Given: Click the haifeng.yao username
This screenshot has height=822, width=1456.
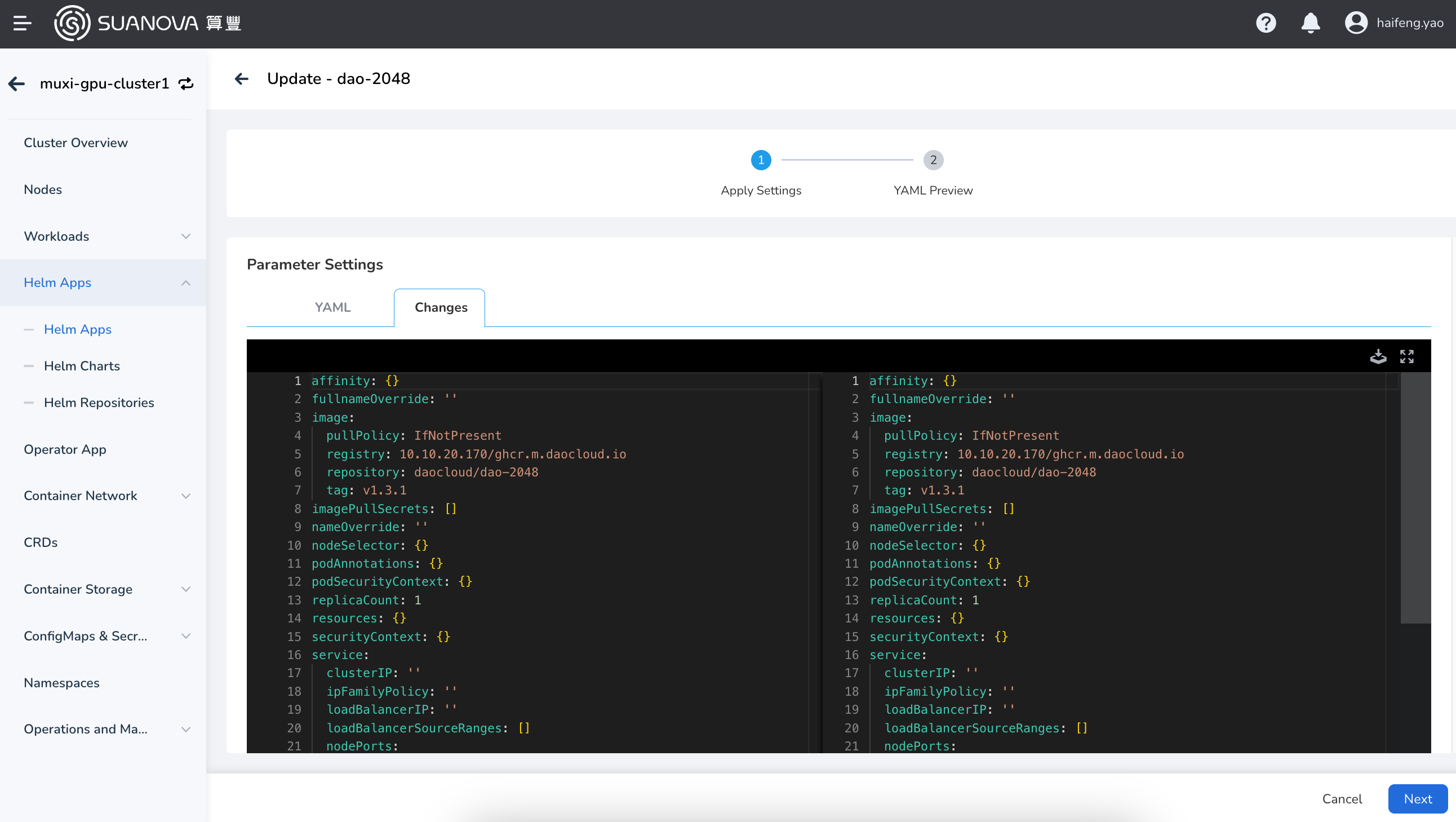Looking at the screenshot, I should (1410, 23).
